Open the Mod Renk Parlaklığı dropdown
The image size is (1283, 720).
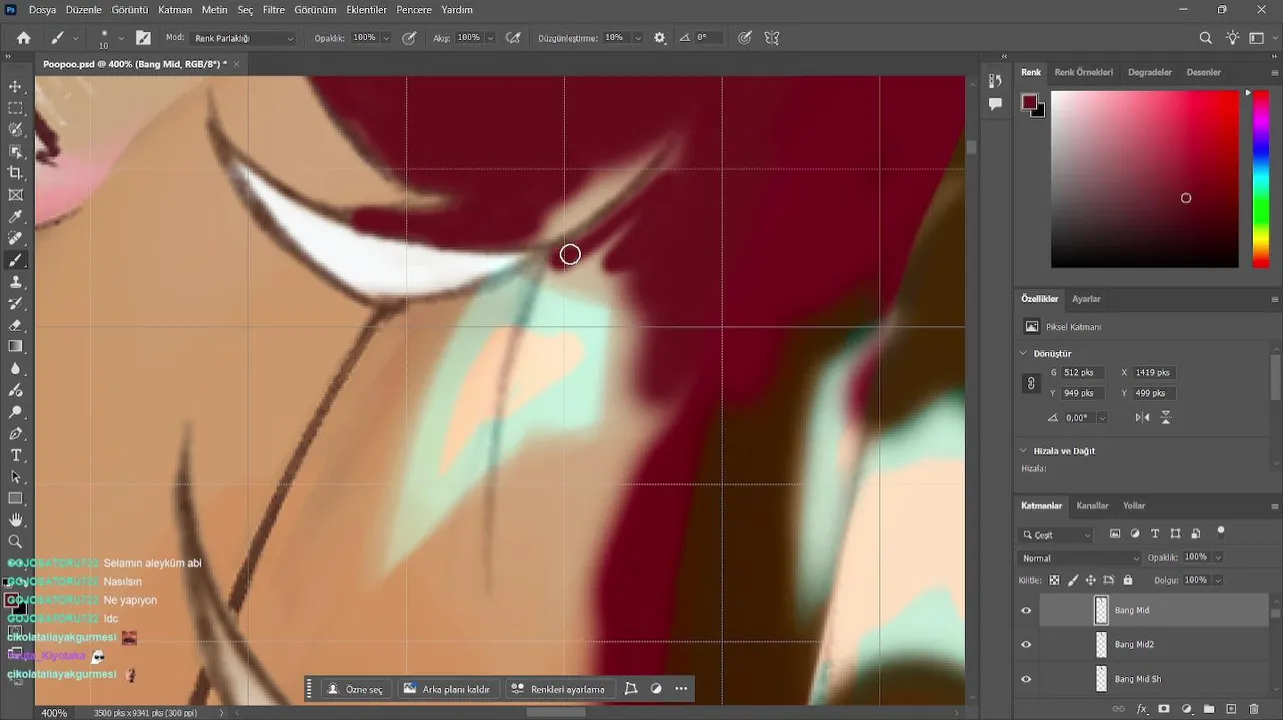244,38
